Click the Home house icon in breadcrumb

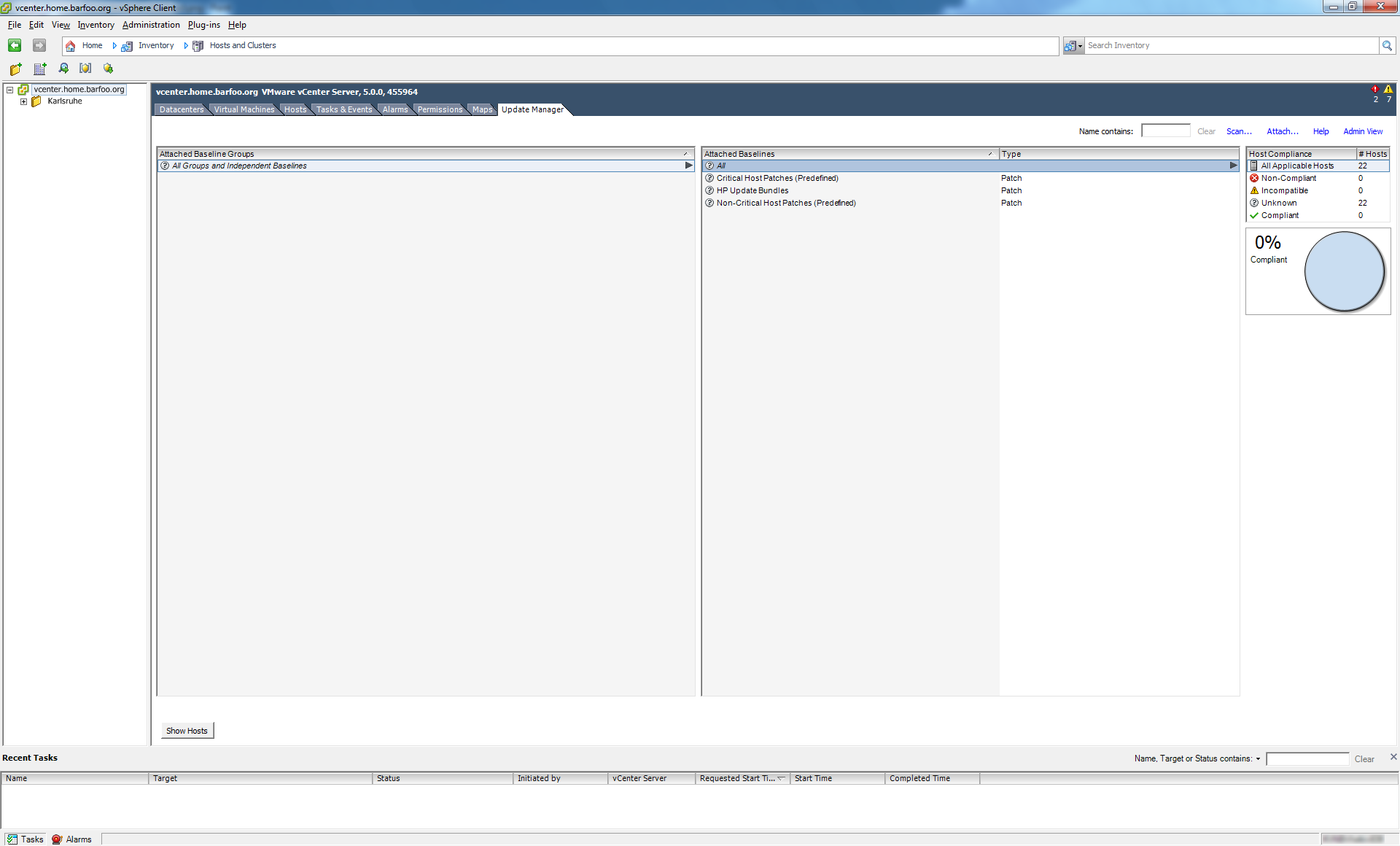71,46
